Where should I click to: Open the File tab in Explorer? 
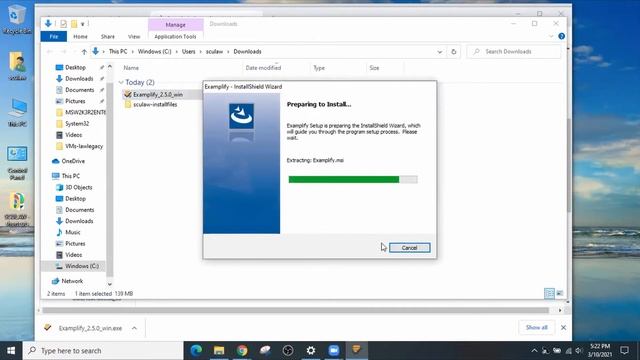click(53, 36)
